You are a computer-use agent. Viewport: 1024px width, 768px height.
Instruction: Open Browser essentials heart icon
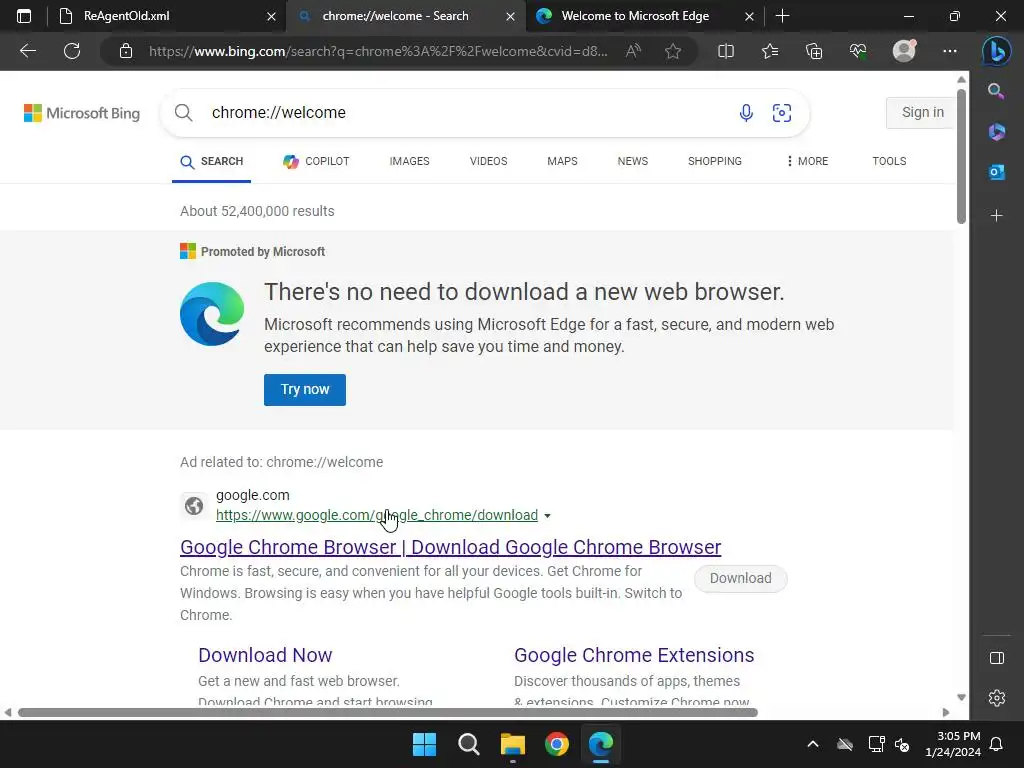858,51
